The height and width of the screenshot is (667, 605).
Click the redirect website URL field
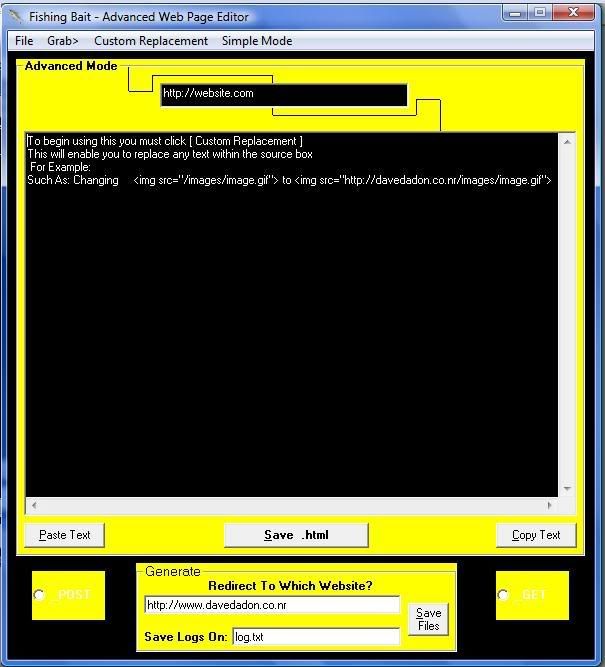[271, 605]
